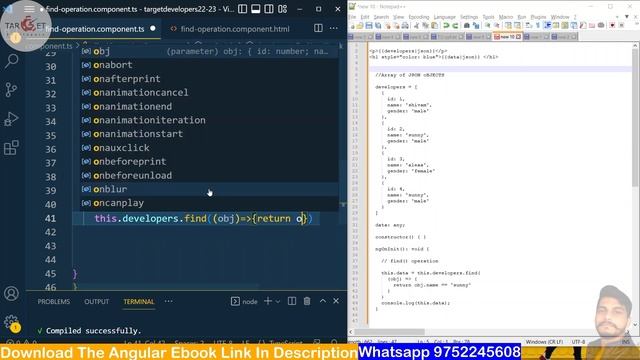The image size is (640, 360).
Task: Open Customize Layout in VS Code title bar
Action: tap(282, 9)
